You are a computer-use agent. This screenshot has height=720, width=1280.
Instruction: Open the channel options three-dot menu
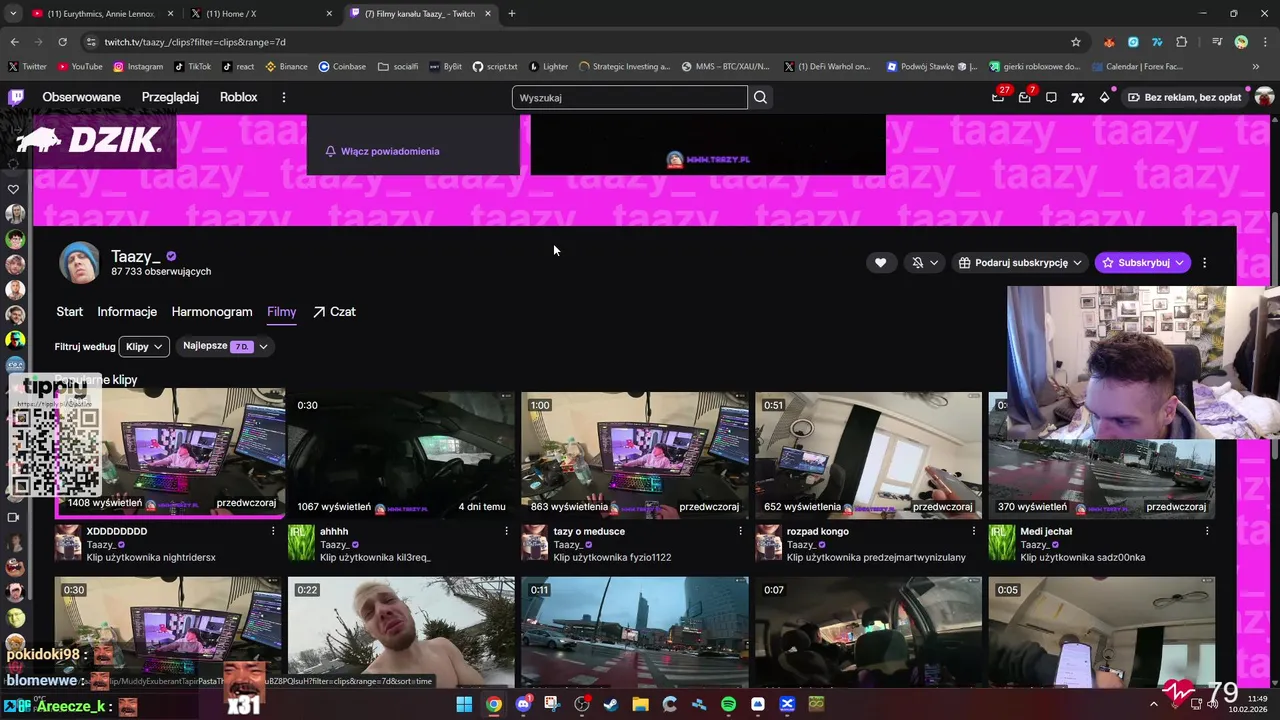1204,263
